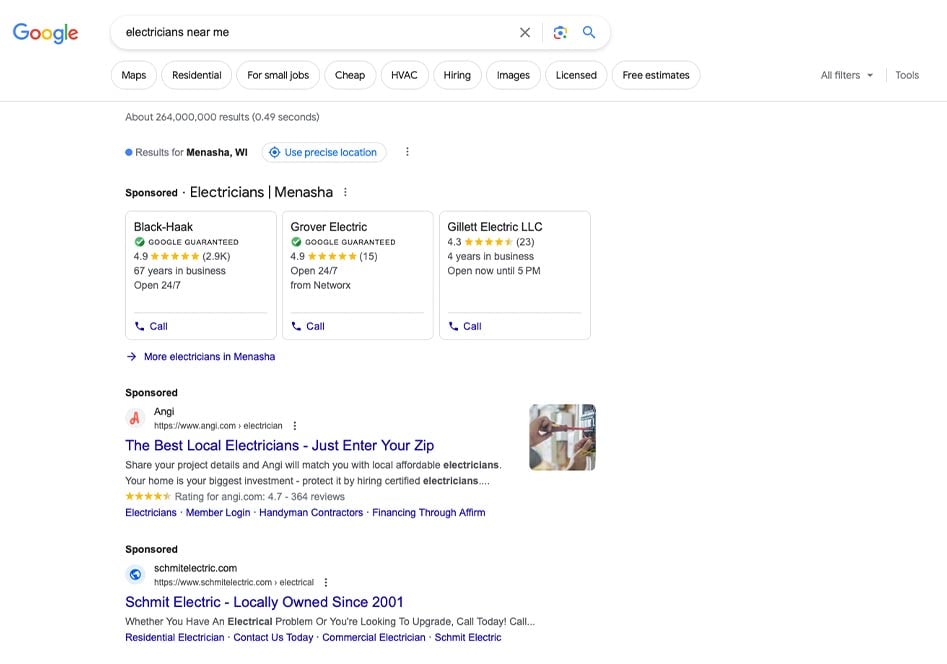This screenshot has height=664, width=947.
Task: Open More electricians in Menasha link
Action: pos(210,356)
